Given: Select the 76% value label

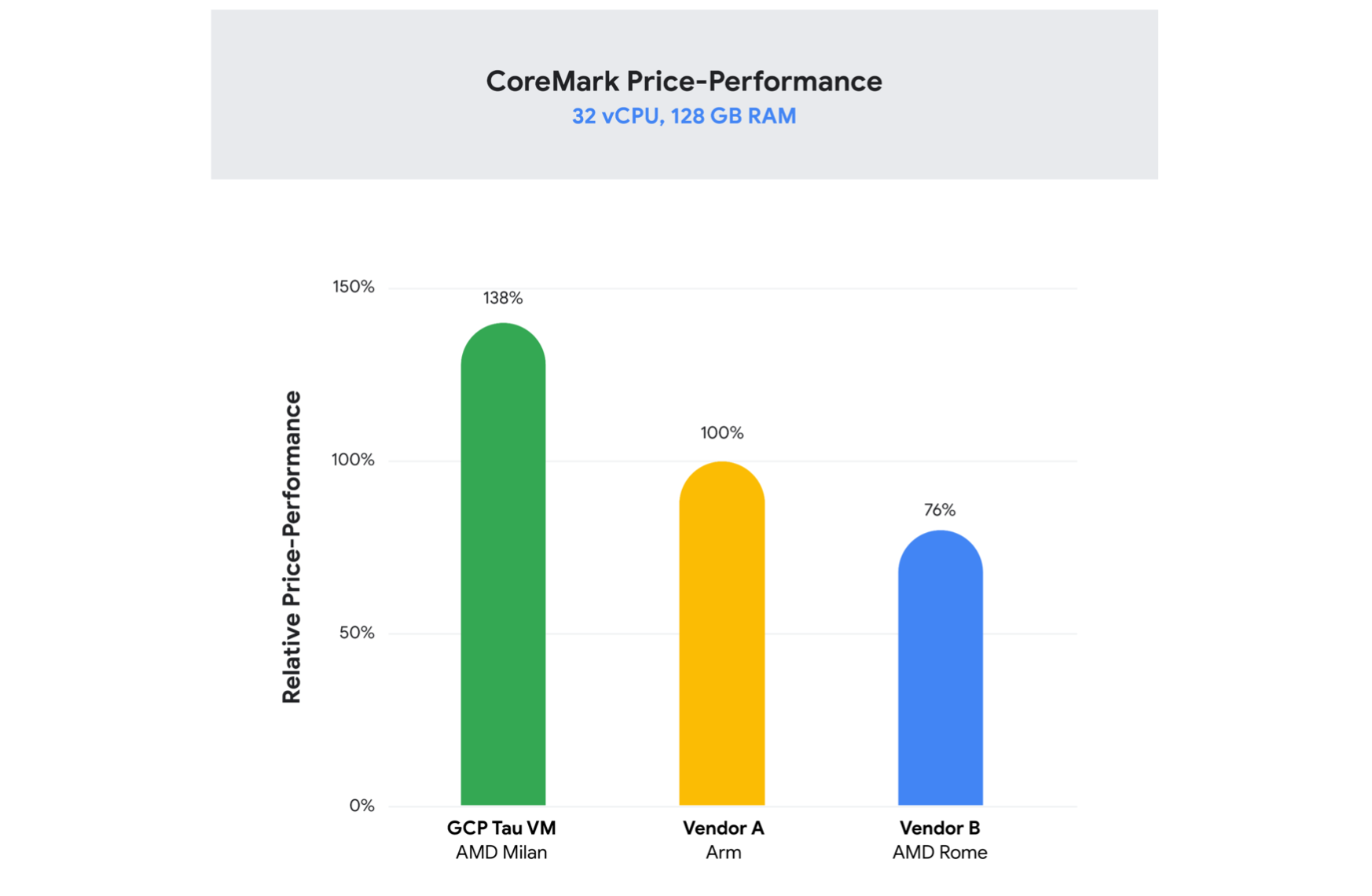Looking at the screenshot, I should click(940, 510).
